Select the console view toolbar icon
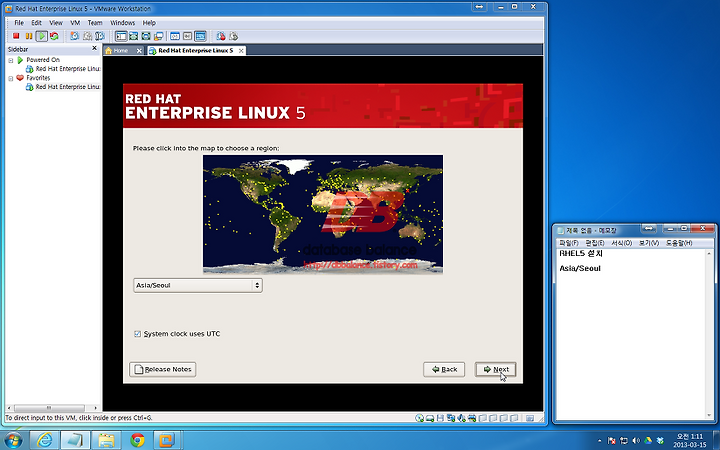 (200, 36)
